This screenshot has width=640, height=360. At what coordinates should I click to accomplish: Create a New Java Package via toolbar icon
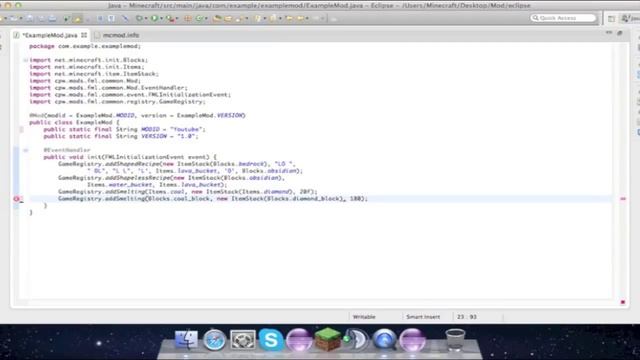[x=188, y=18]
